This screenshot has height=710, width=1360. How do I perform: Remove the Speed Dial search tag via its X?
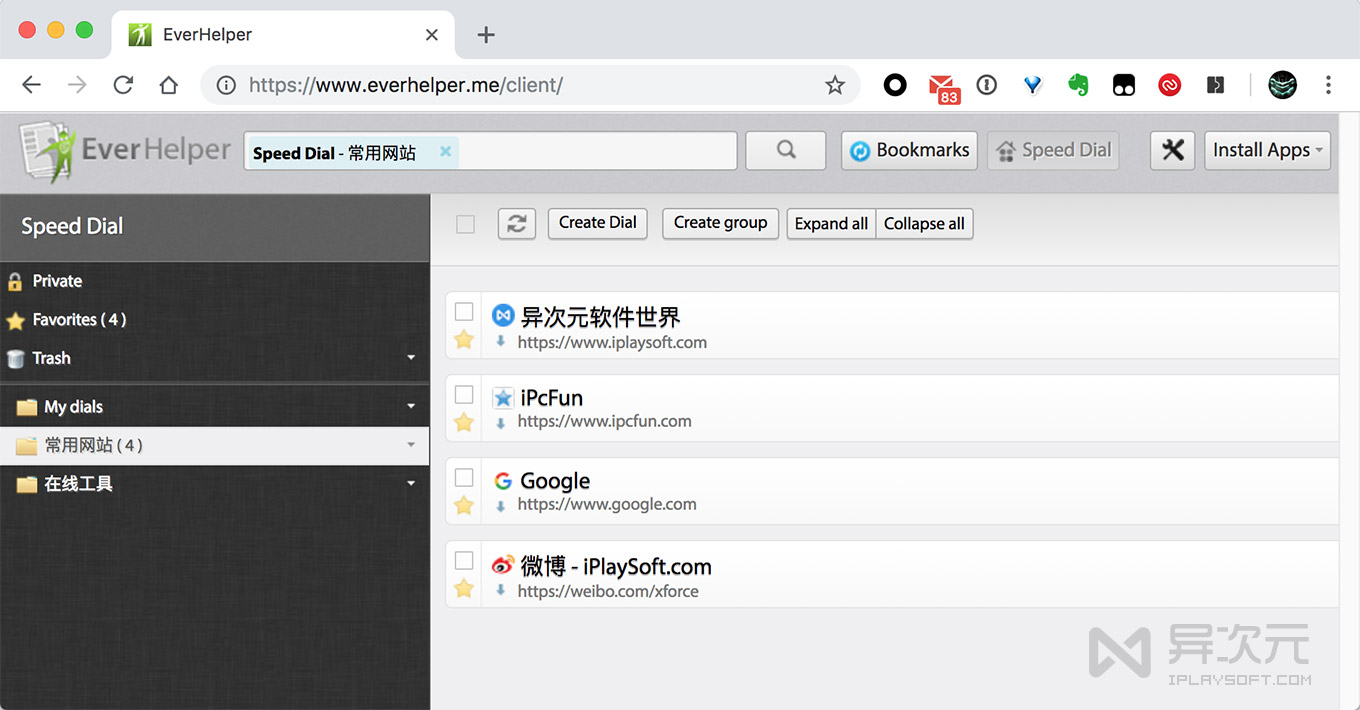click(x=444, y=151)
